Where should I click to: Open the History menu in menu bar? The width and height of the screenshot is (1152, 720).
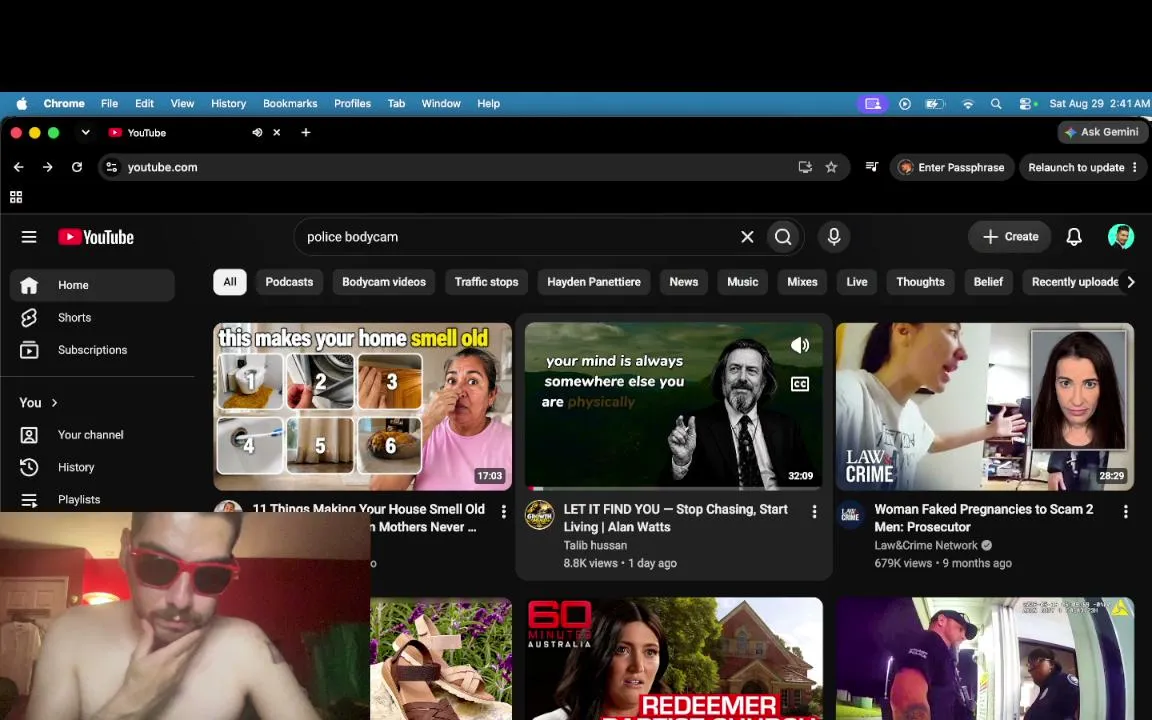[x=228, y=104]
